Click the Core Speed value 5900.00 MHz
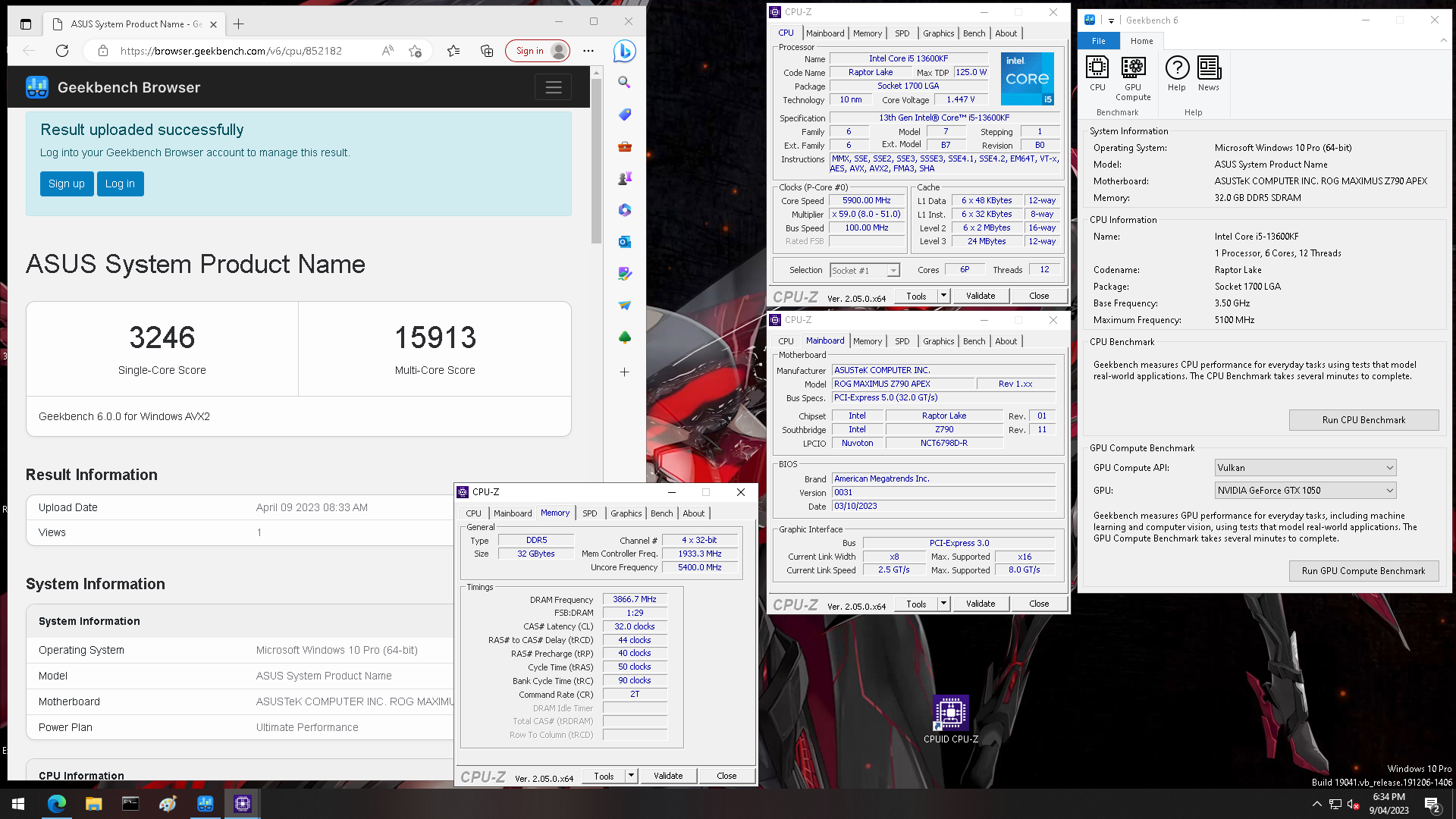The image size is (1456, 819). click(866, 201)
